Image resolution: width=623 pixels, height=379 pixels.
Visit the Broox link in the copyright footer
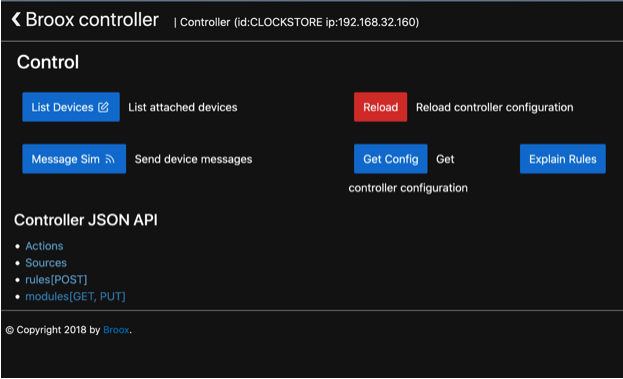(x=116, y=330)
